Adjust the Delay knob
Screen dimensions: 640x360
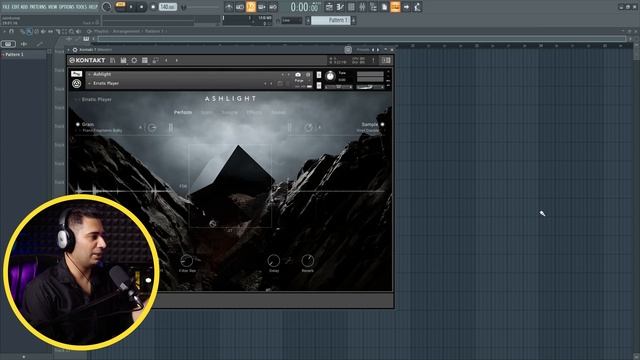(273, 260)
